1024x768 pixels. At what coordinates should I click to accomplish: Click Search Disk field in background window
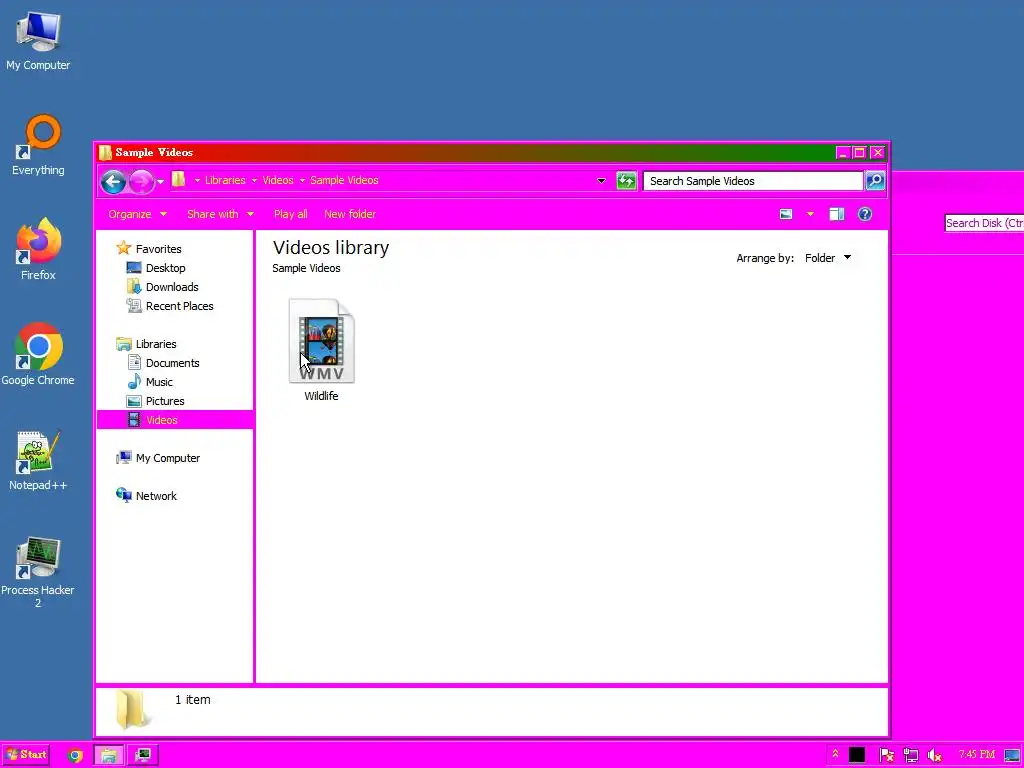[984, 223]
